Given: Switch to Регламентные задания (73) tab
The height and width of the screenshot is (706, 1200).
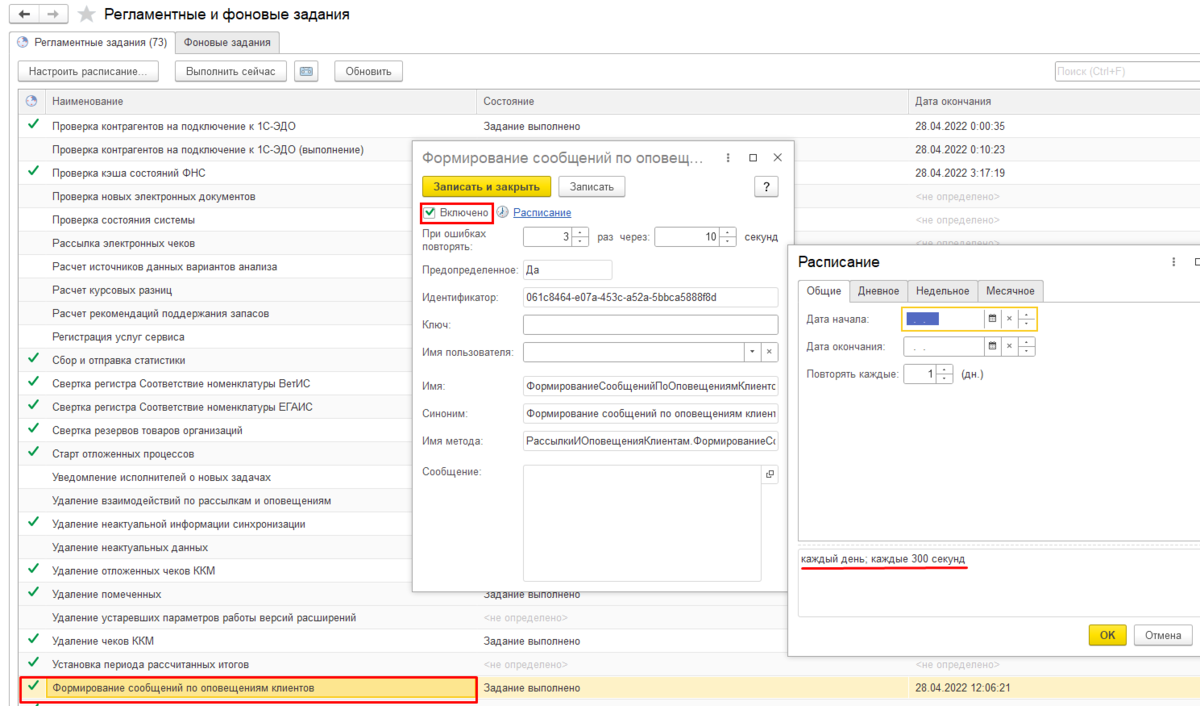Looking at the screenshot, I should [92, 42].
